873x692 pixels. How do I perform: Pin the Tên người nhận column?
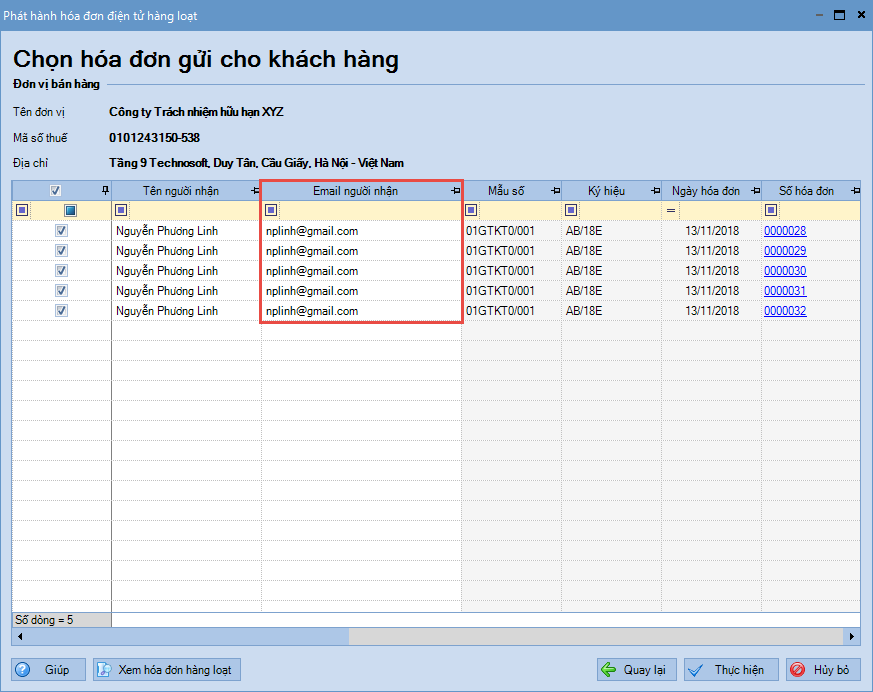255,191
